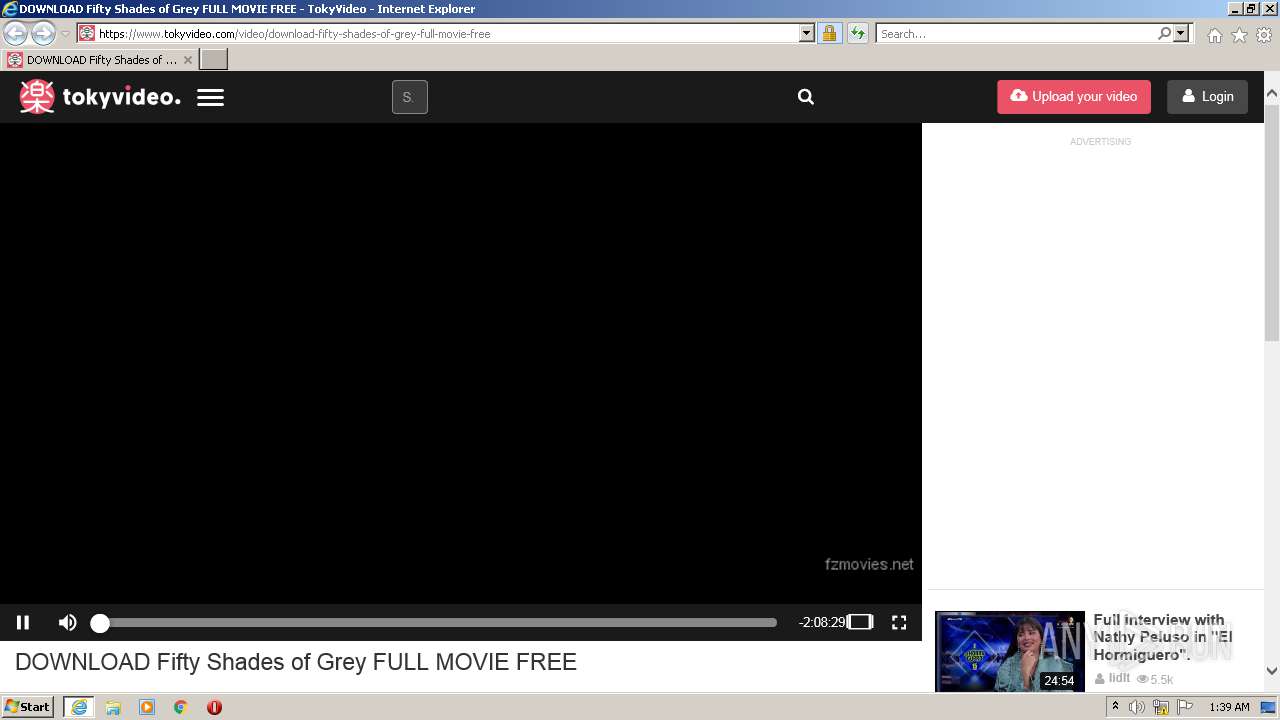This screenshot has height=720, width=1280.
Task: Click the security lock icon
Action: coord(829,33)
